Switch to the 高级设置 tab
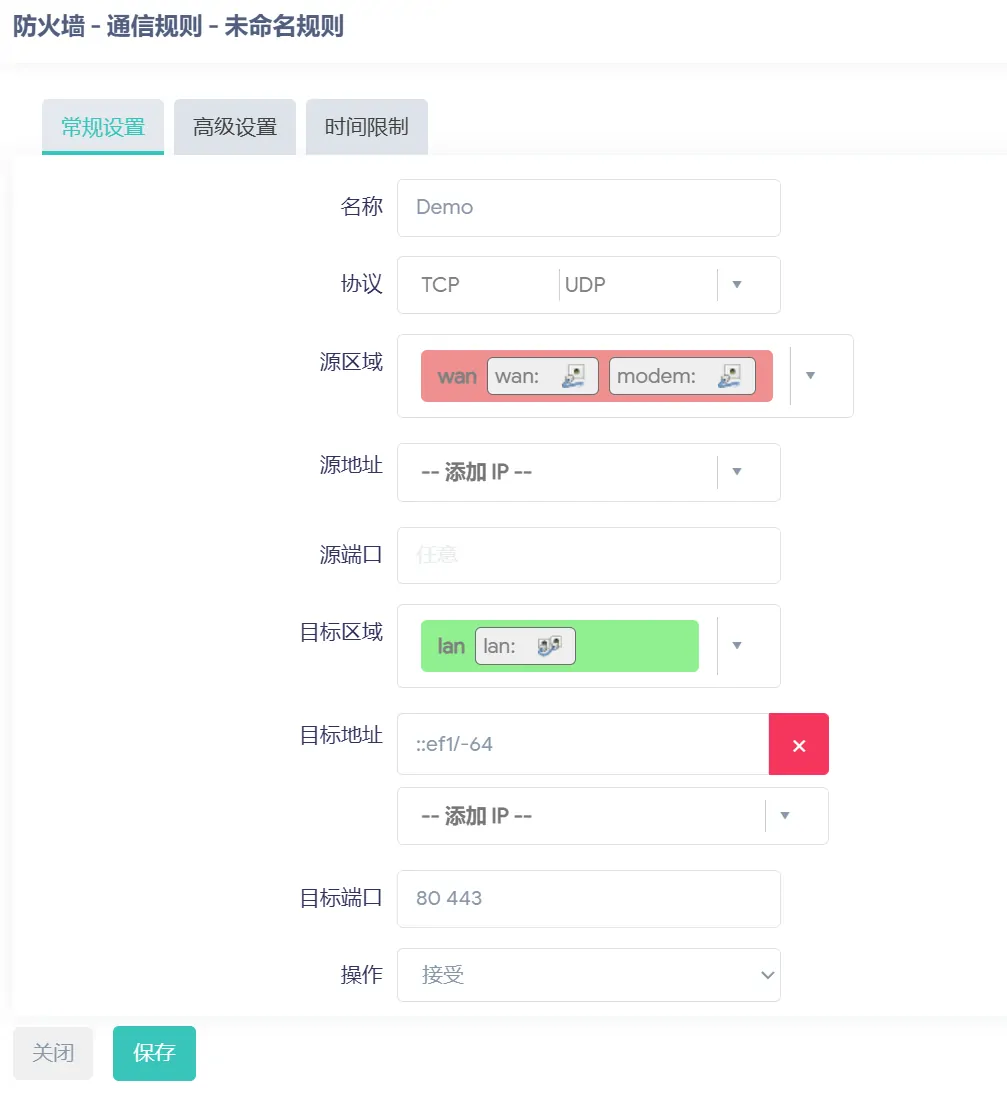This screenshot has height=1115, width=1007. pyautogui.click(x=234, y=126)
